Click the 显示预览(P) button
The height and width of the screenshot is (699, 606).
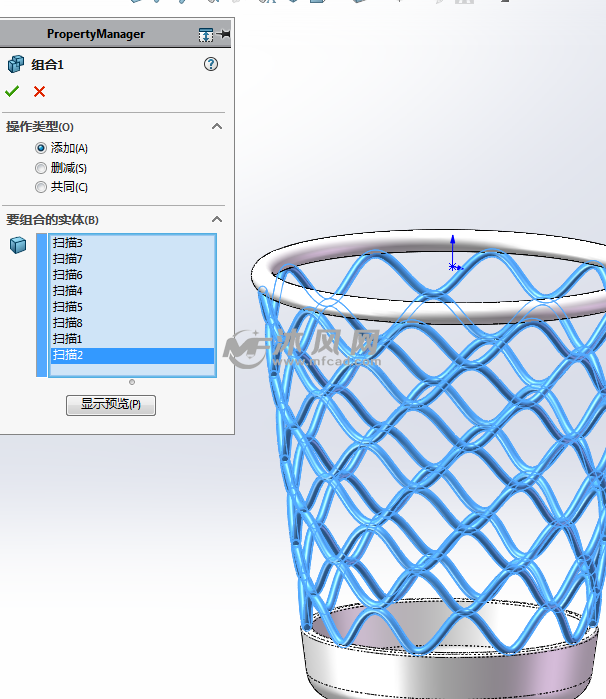point(111,405)
